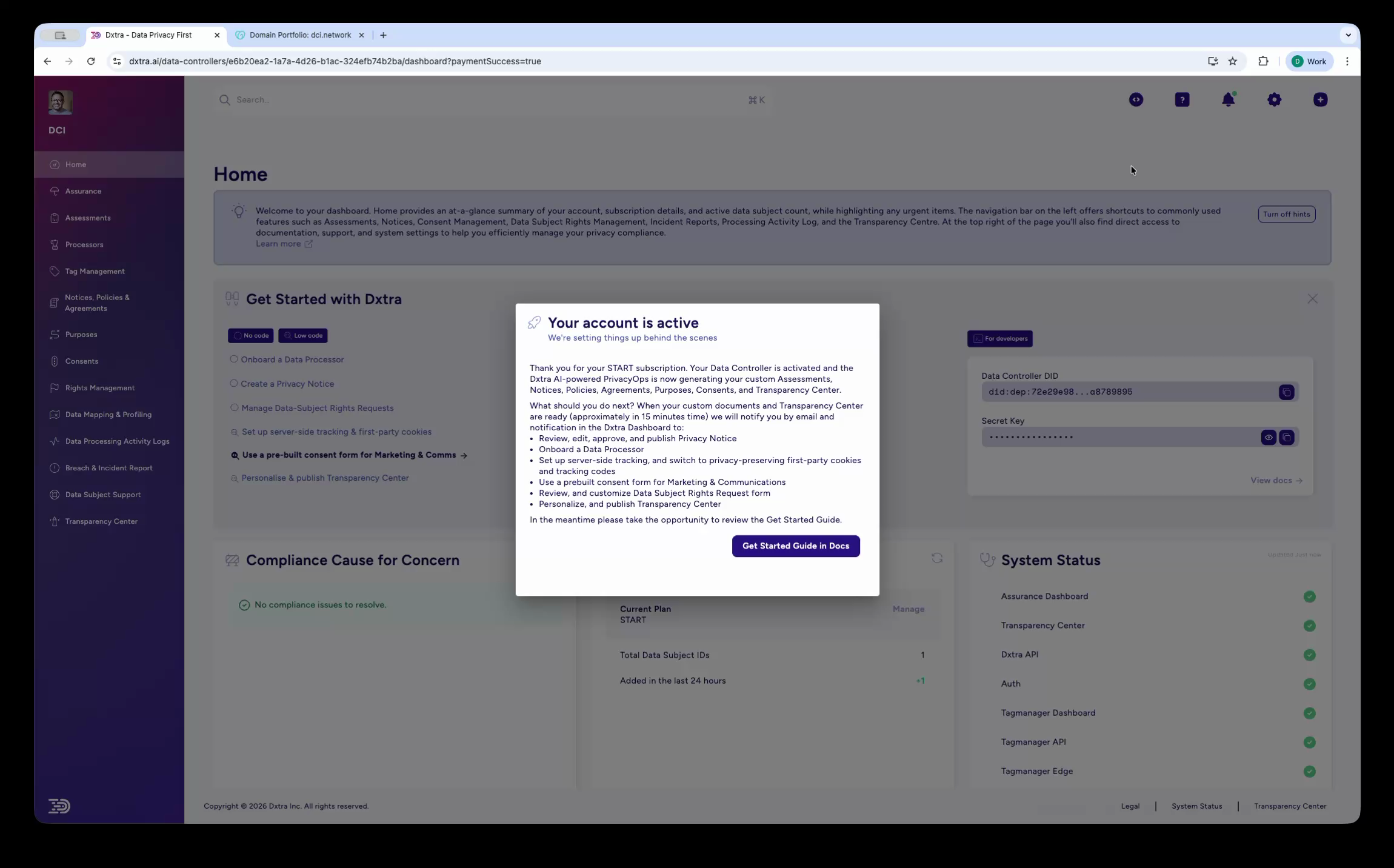
Task: Check notifications via the bell icon
Action: [1229, 99]
